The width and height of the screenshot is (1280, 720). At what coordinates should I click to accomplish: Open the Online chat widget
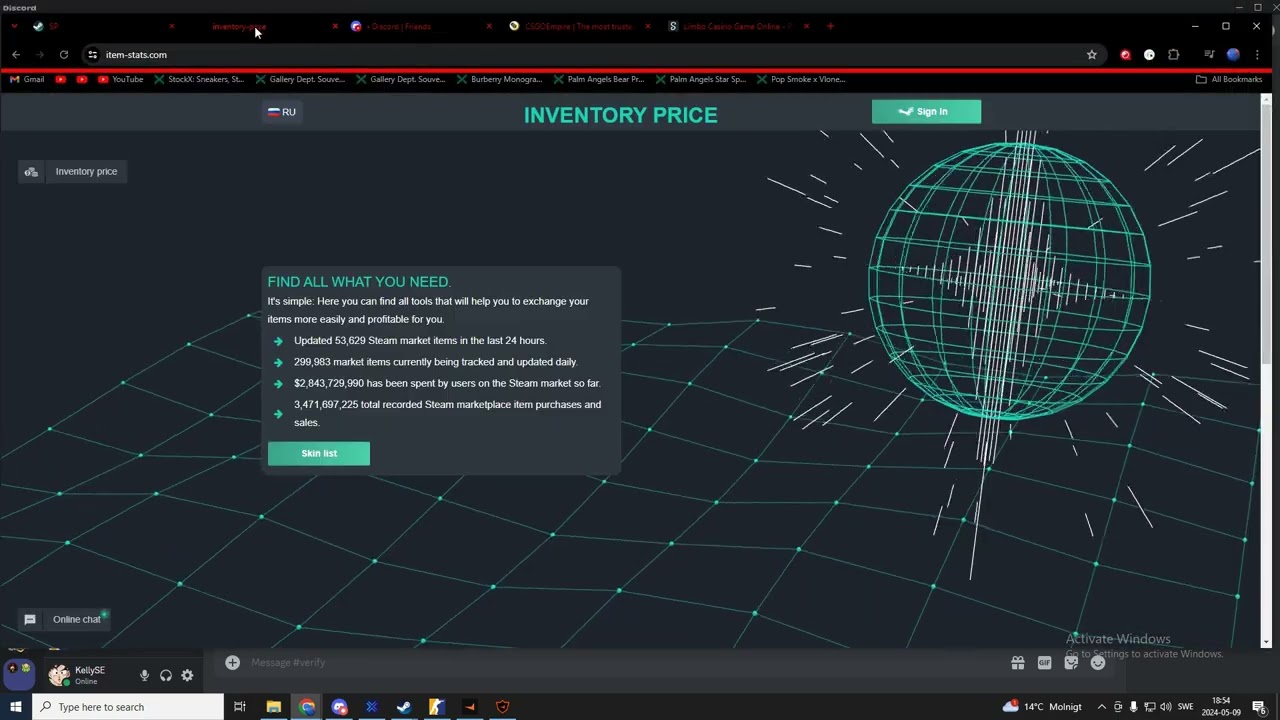(x=64, y=620)
